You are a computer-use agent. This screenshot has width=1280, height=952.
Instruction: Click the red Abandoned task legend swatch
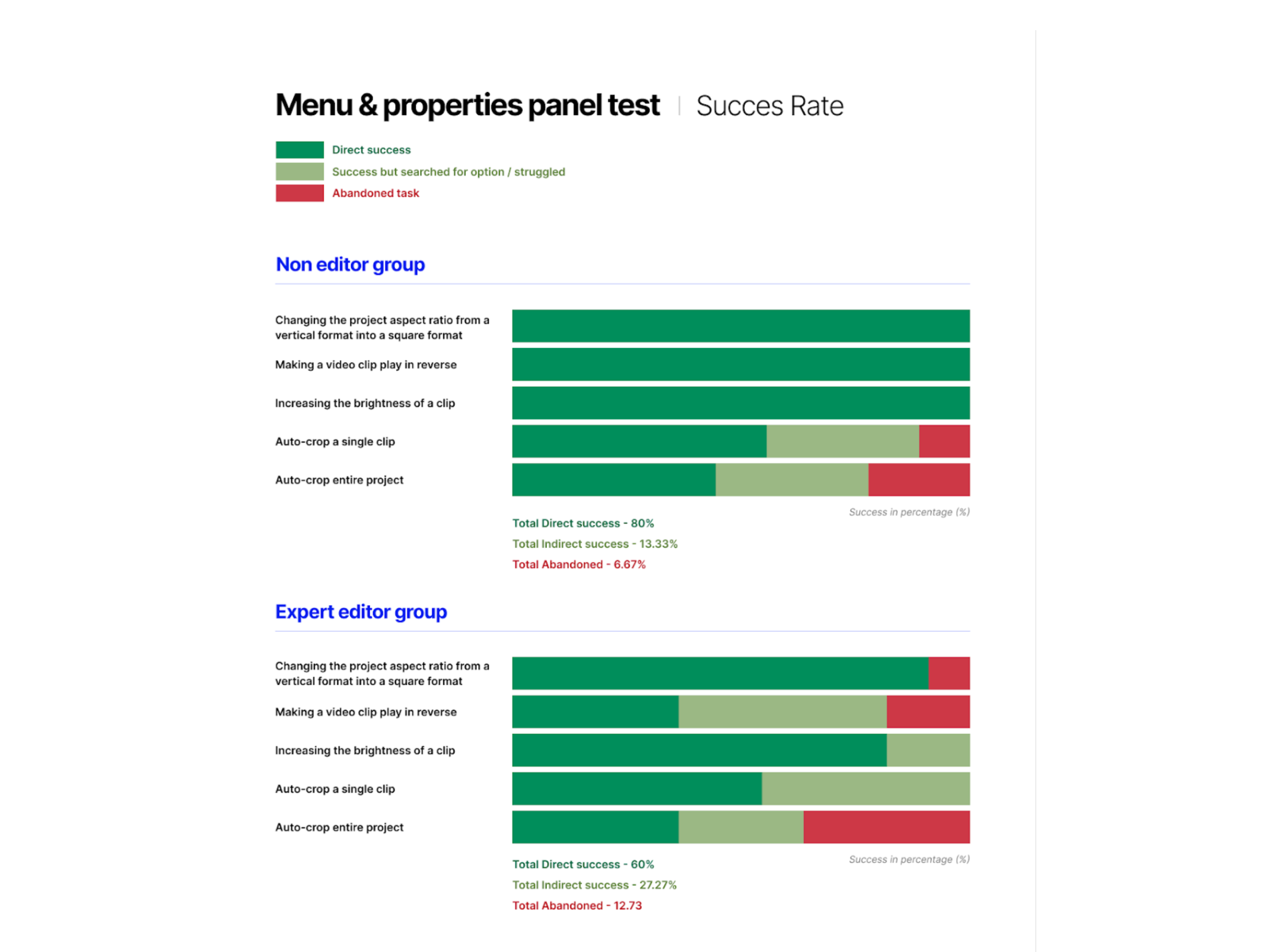[299, 193]
